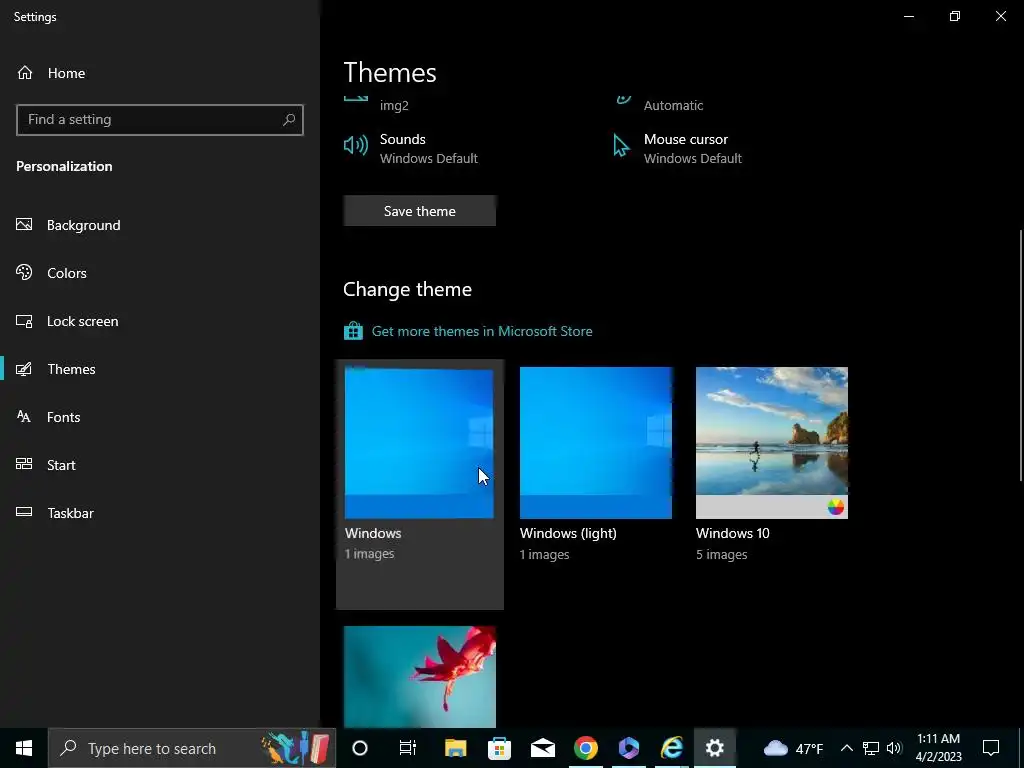1024x768 pixels.
Task: Apply the Windows theme
Action: pos(419,483)
